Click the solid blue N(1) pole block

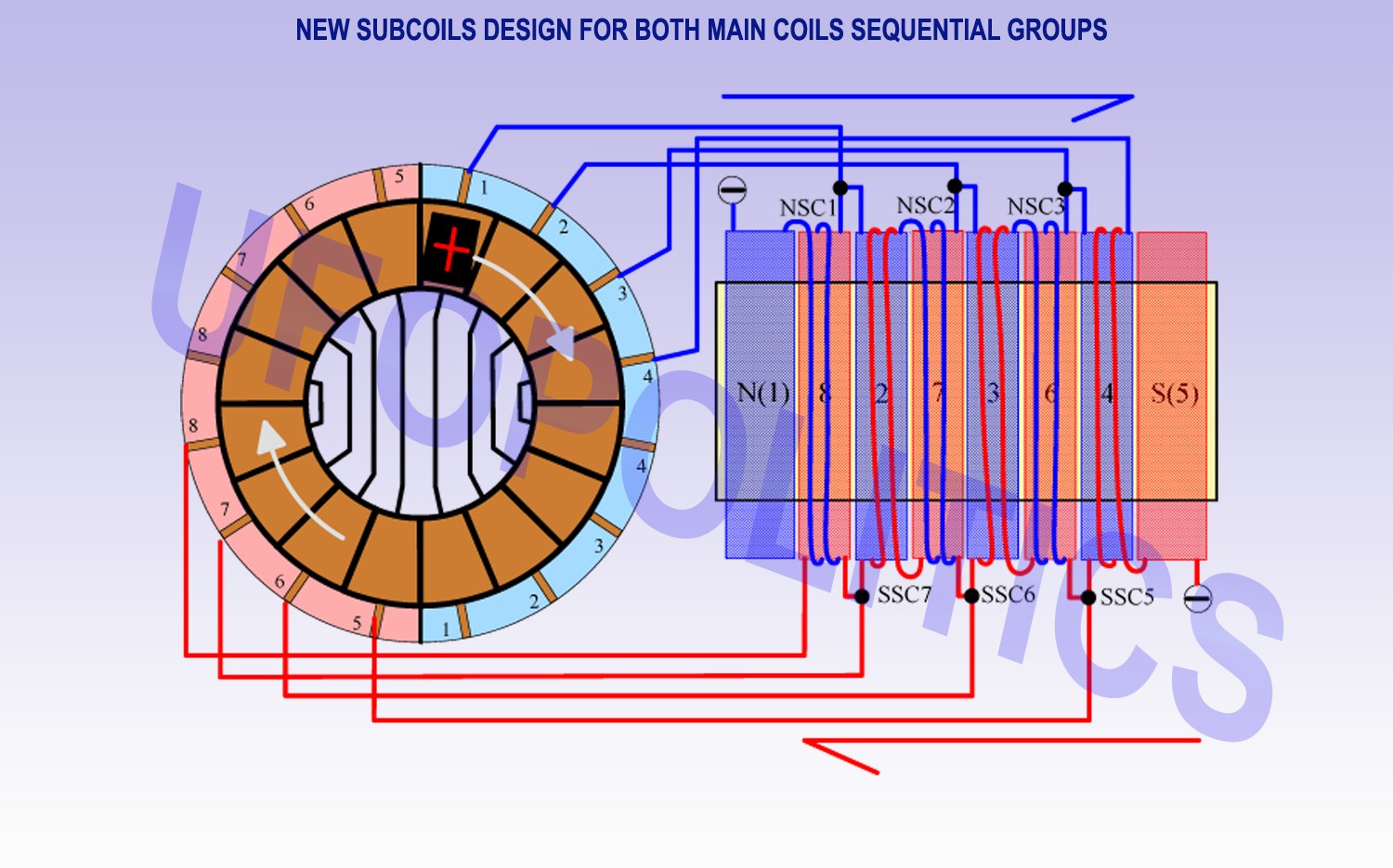(760, 395)
